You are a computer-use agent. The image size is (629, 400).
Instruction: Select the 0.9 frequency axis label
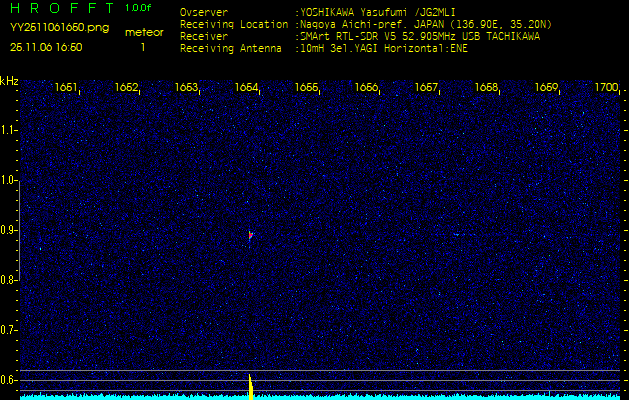[x=9, y=230]
